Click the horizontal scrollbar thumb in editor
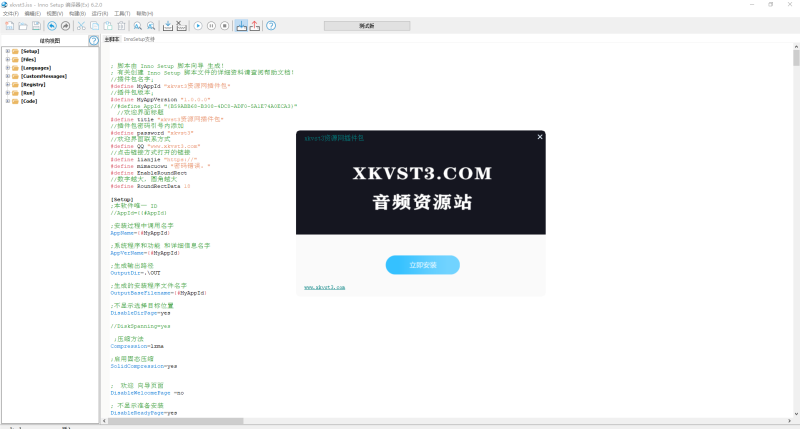 [176, 421]
